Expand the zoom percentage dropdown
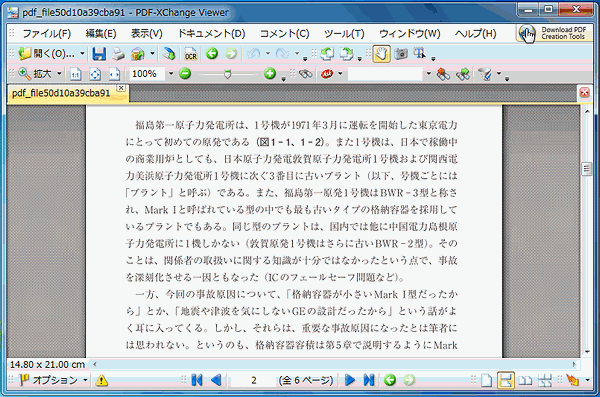The width and height of the screenshot is (600, 397). [171, 74]
